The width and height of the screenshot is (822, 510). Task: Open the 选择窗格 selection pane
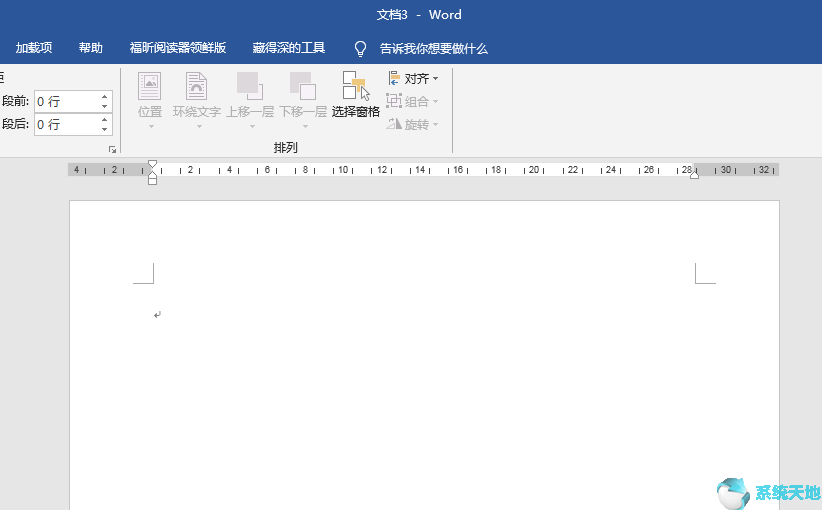(356, 94)
